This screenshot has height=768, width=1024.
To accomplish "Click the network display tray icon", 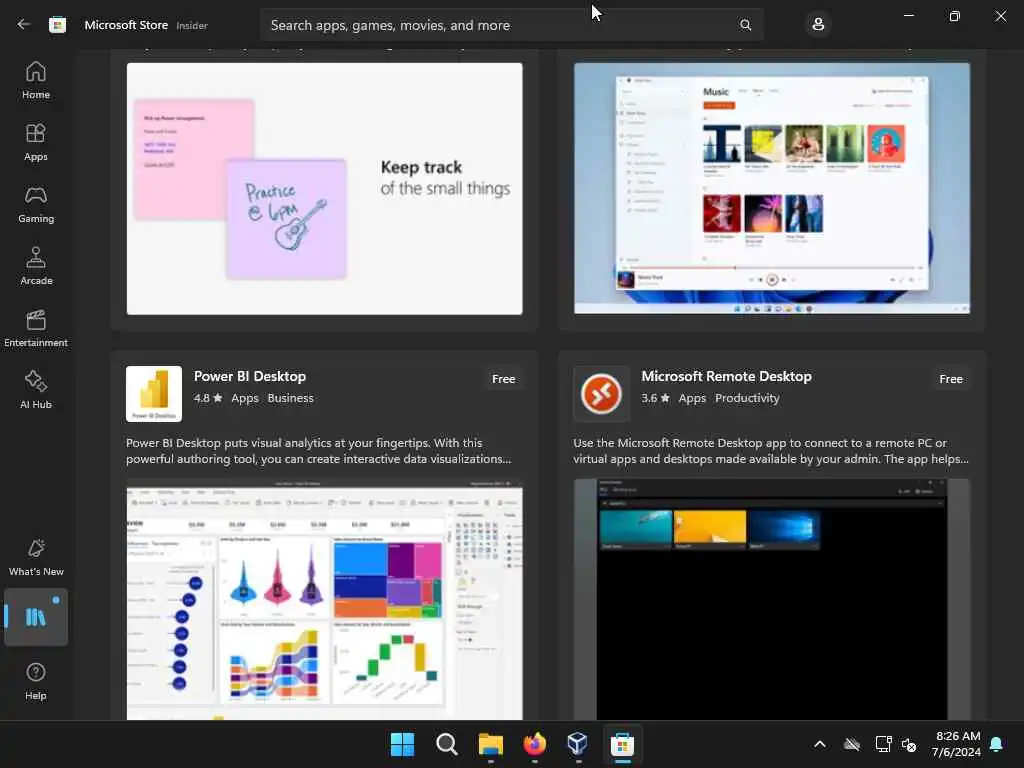I will point(883,744).
